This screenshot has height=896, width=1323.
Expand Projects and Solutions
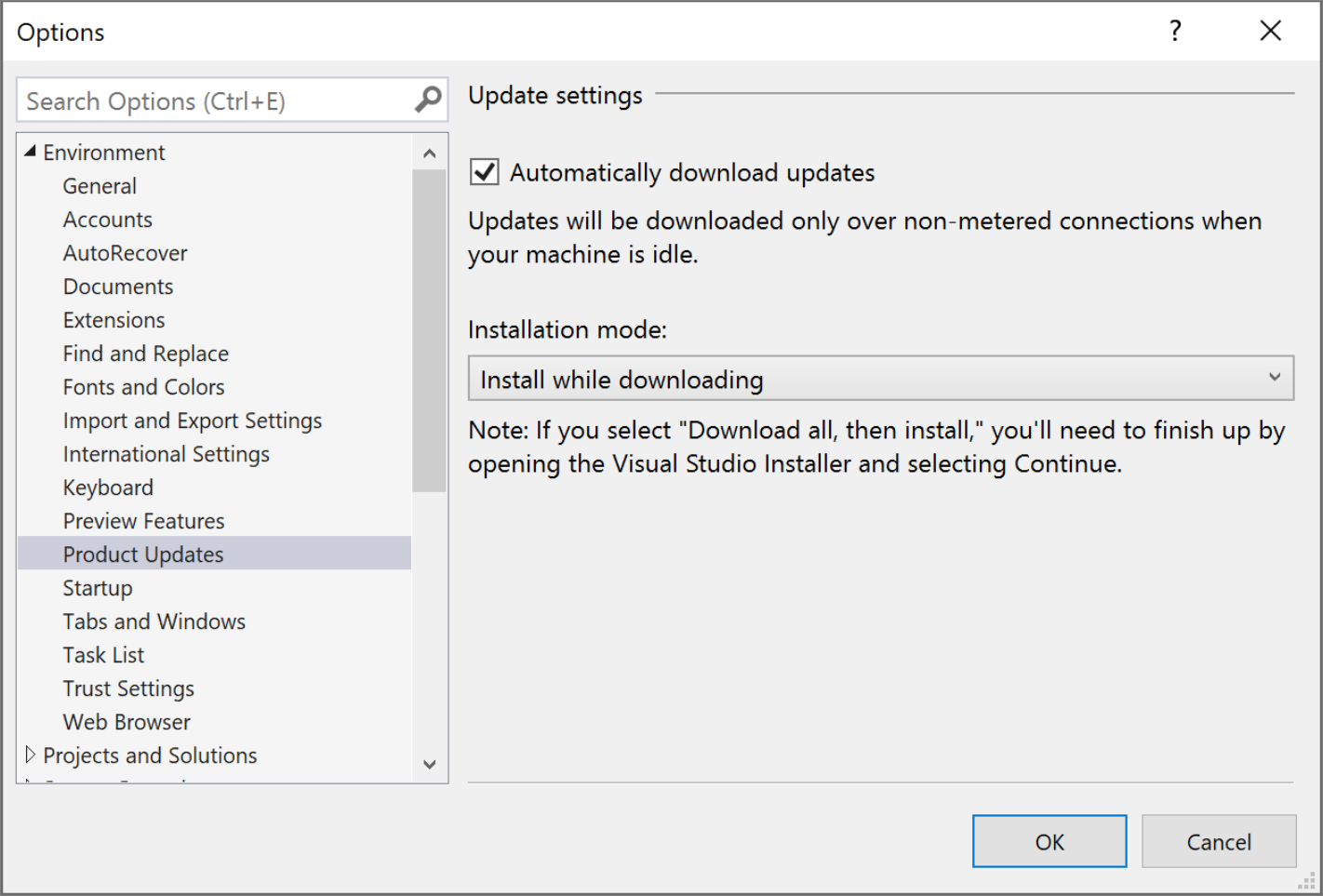coord(32,755)
